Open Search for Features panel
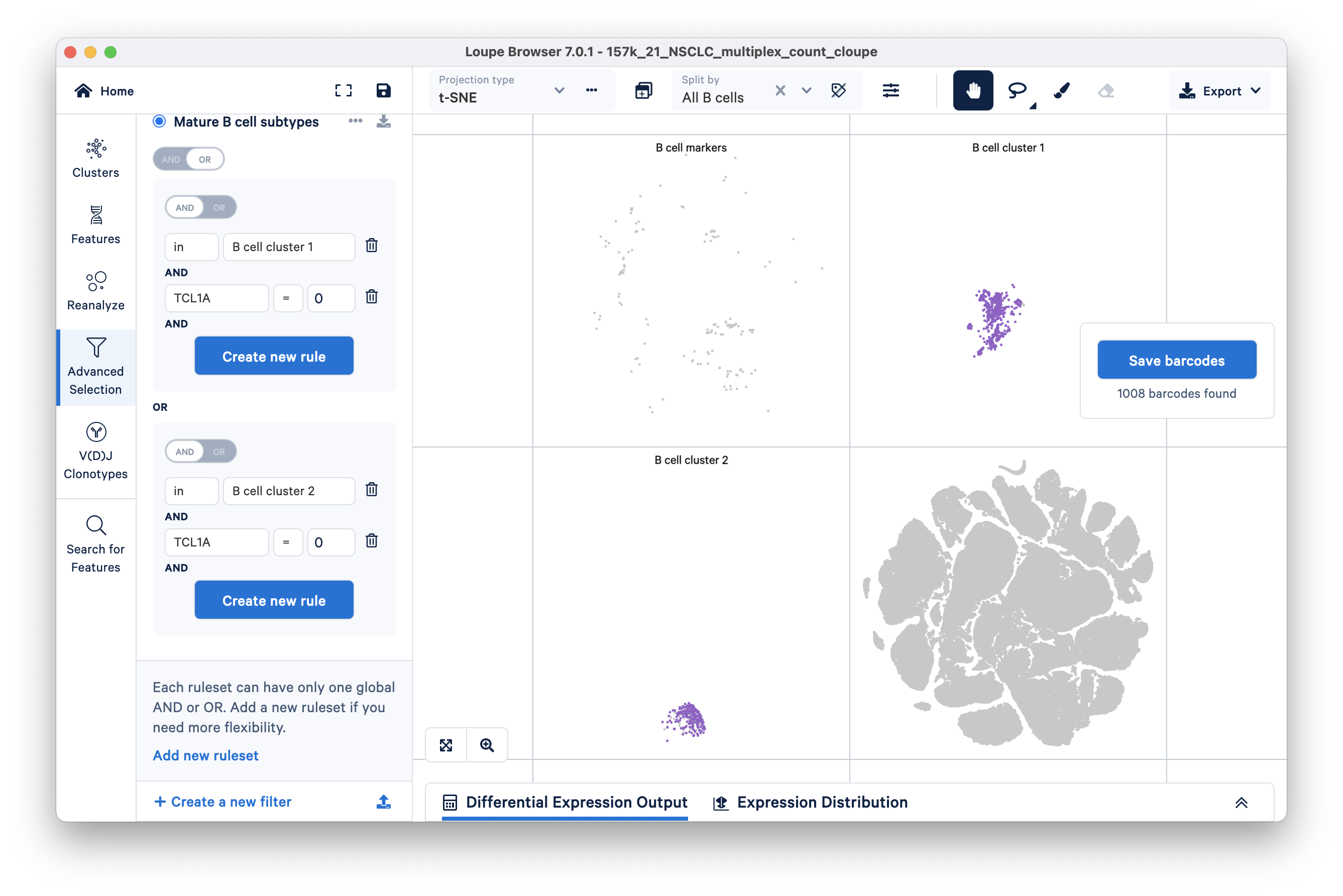The image size is (1343, 896). [x=95, y=544]
